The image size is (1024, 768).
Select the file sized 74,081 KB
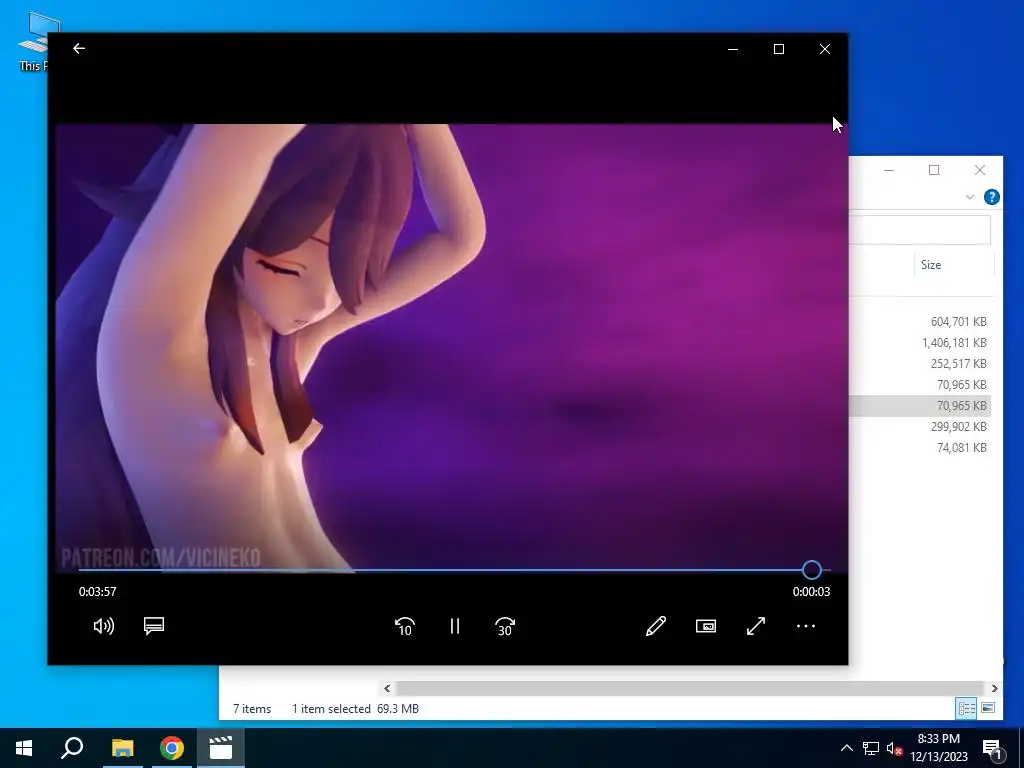click(961, 447)
